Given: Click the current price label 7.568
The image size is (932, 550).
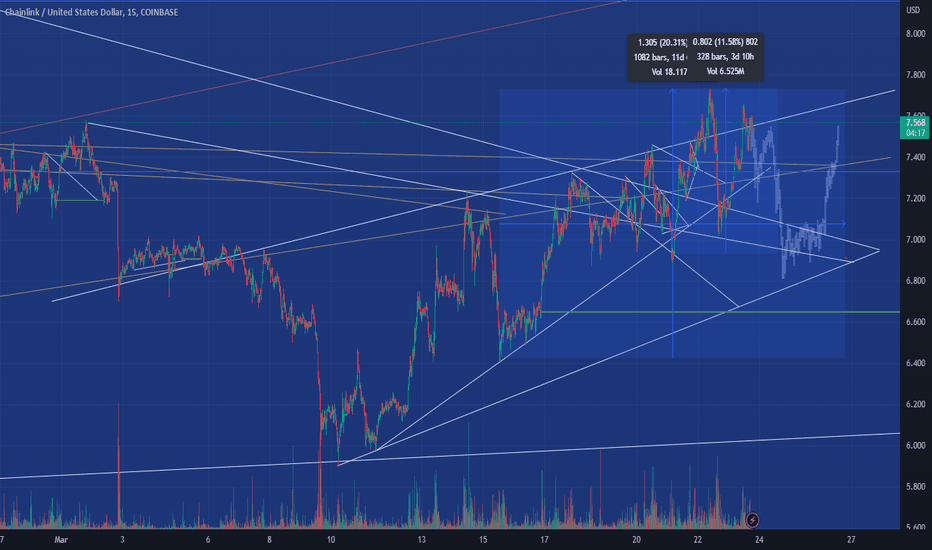Looking at the screenshot, I should (x=915, y=123).
